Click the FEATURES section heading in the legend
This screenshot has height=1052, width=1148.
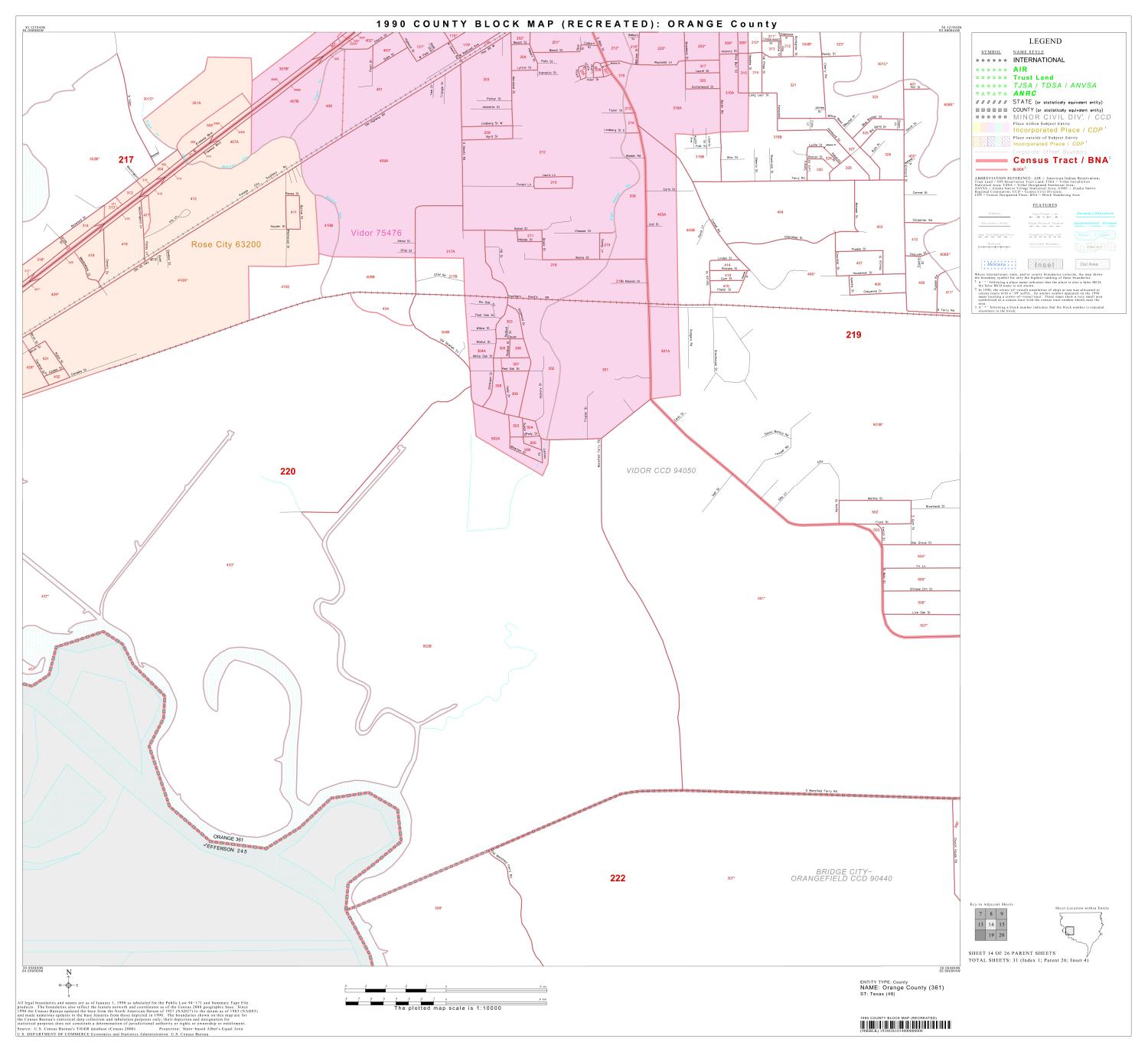pyautogui.click(x=1045, y=205)
